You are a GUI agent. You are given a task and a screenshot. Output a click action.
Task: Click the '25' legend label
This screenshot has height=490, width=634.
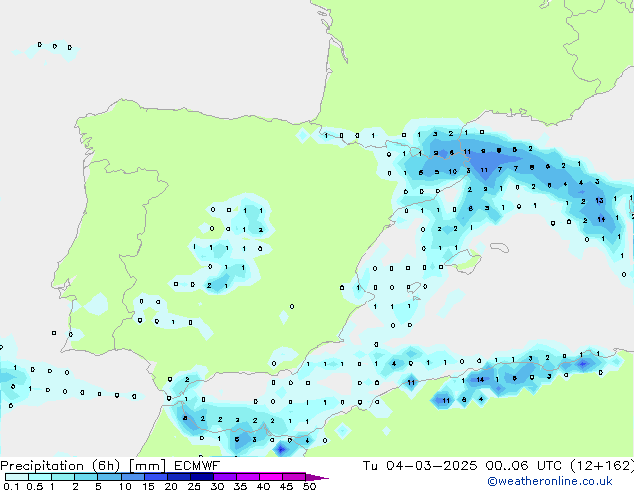pos(194,486)
